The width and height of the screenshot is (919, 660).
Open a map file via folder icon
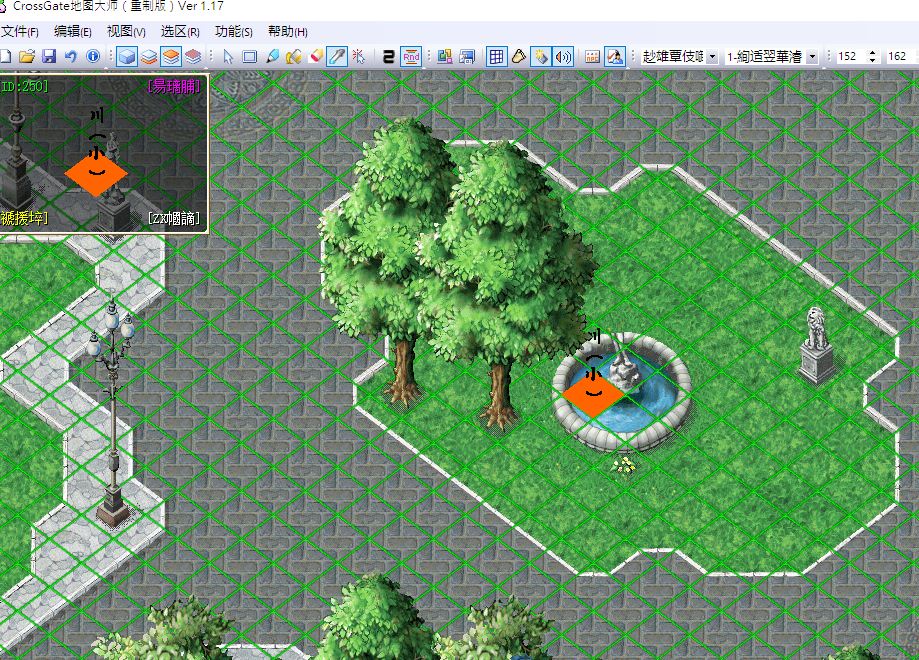click(x=26, y=56)
